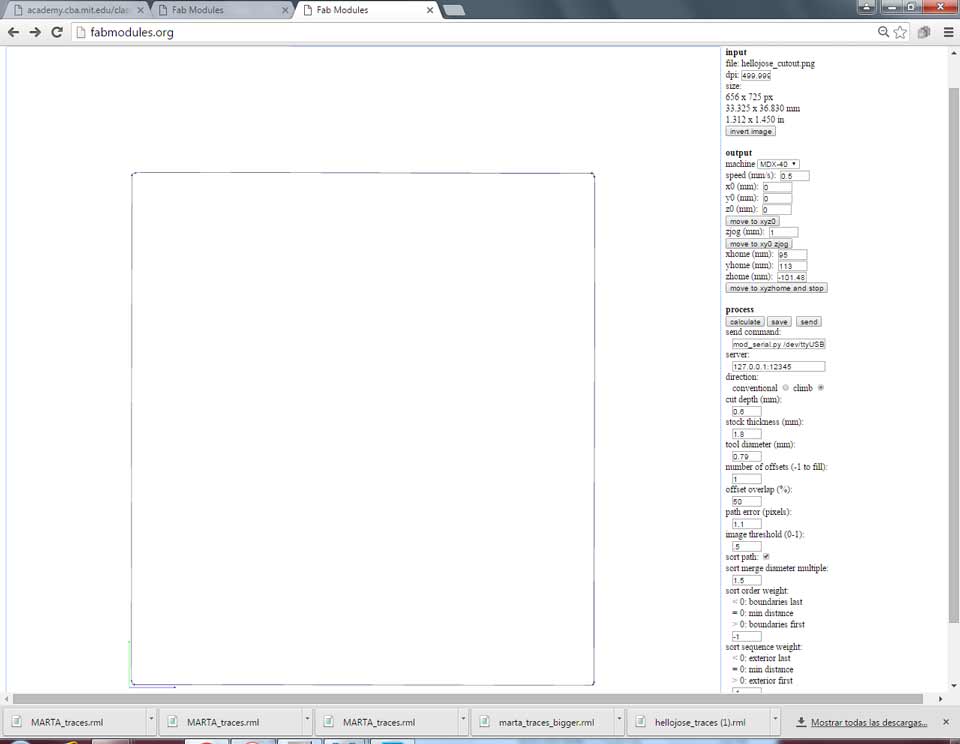The height and width of the screenshot is (744, 960).
Task: Open the extension icon beside the star
Action: [923, 32]
